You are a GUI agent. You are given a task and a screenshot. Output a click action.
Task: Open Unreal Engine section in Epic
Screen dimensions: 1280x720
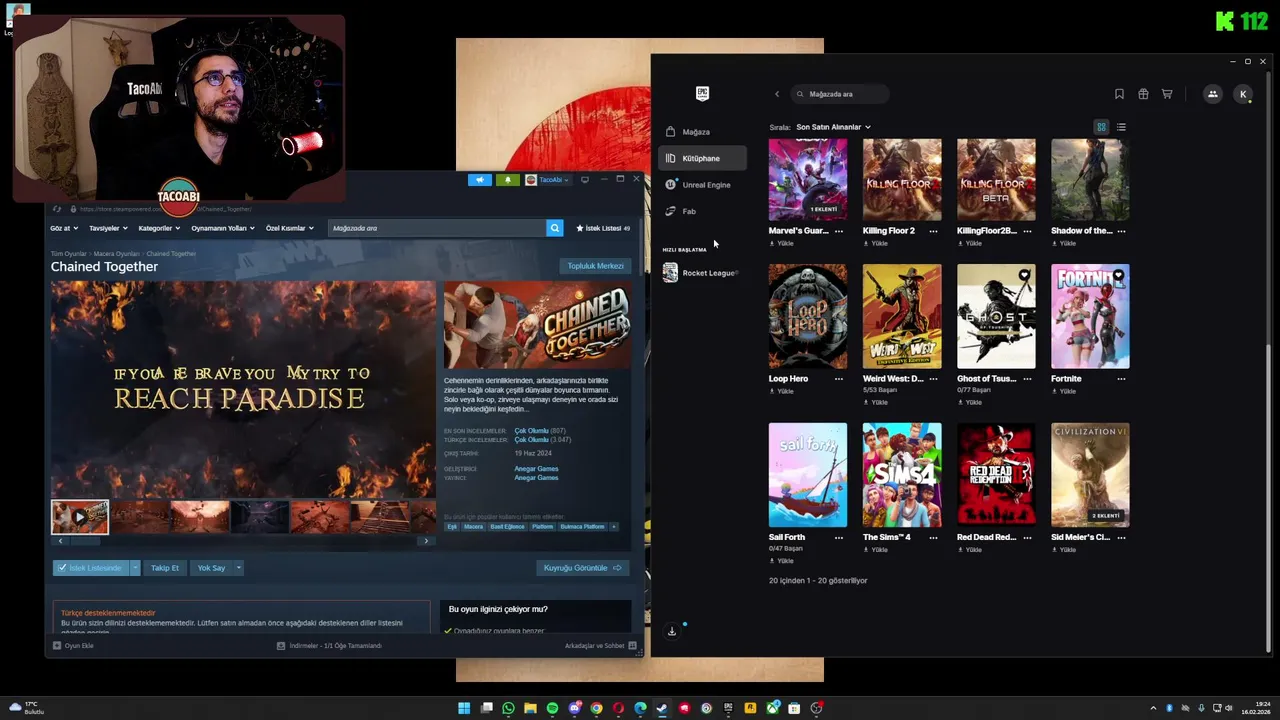(702, 185)
